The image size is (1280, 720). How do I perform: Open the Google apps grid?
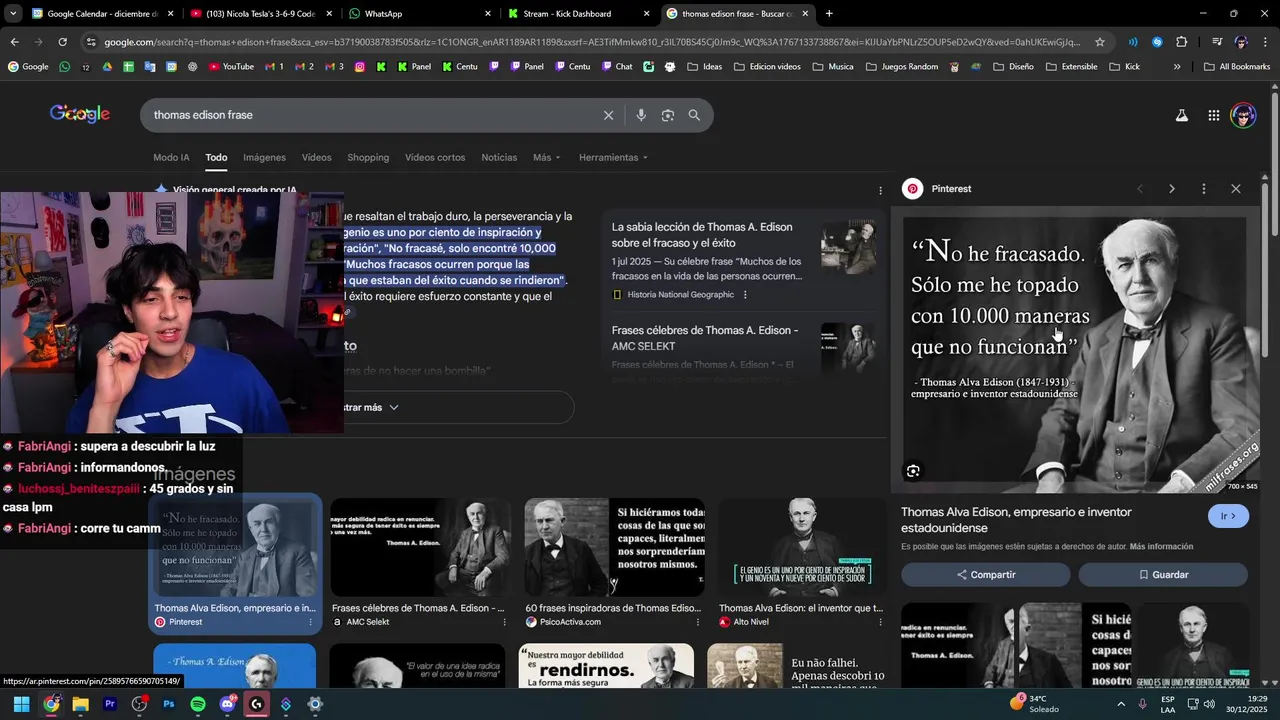[1213, 116]
